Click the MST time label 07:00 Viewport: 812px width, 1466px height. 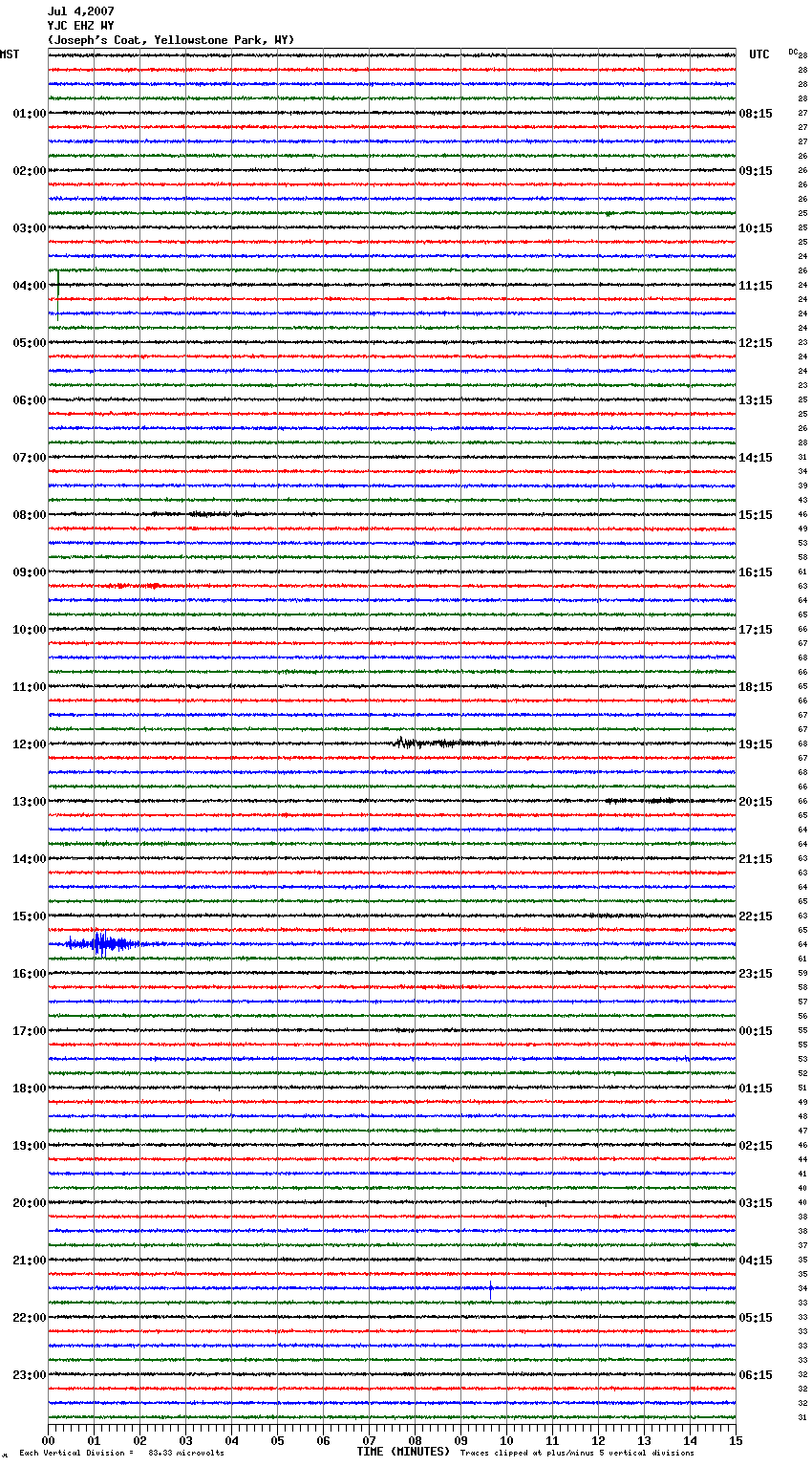(30, 458)
